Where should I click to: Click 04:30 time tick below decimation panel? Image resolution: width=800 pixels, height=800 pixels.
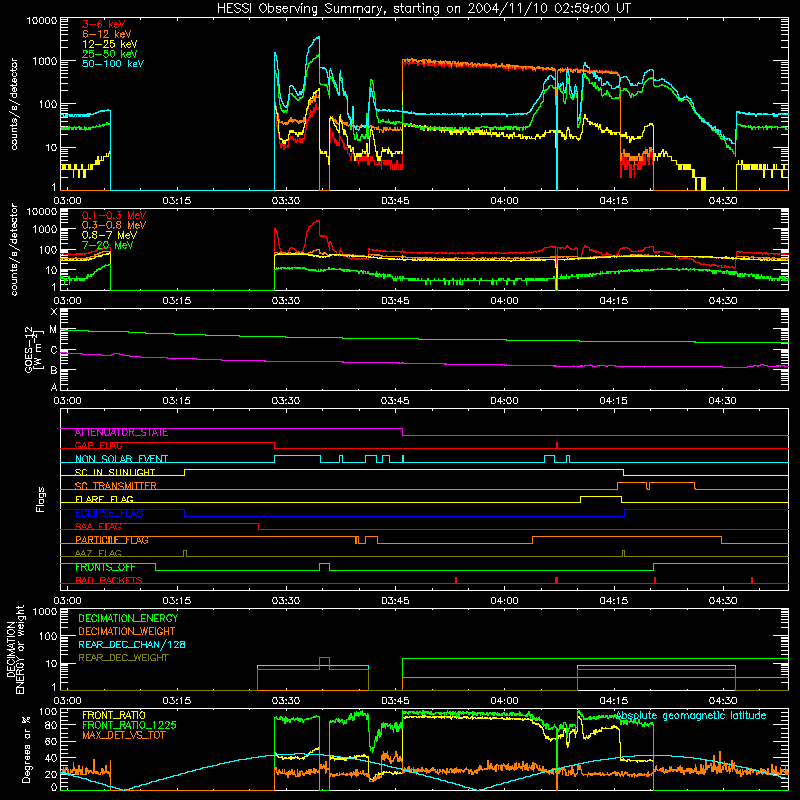[x=723, y=701]
